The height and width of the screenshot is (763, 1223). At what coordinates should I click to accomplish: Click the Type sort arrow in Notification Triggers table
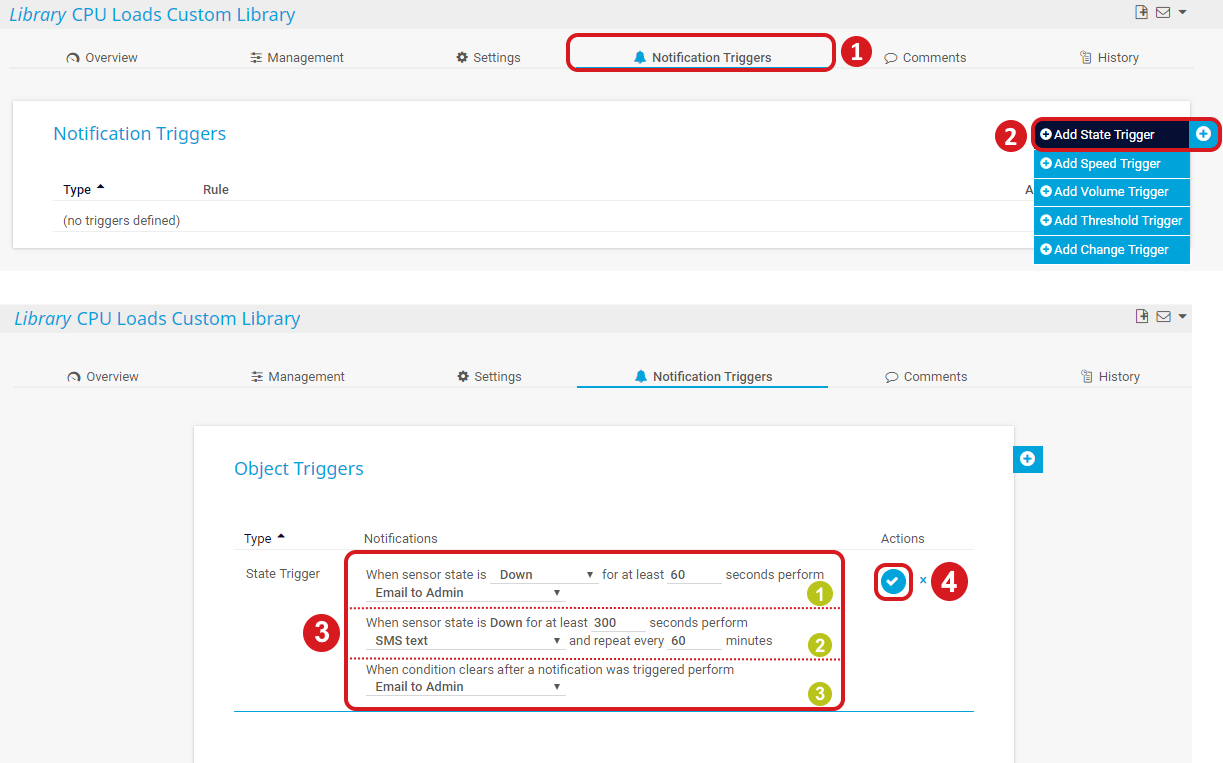tap(100, 188)
